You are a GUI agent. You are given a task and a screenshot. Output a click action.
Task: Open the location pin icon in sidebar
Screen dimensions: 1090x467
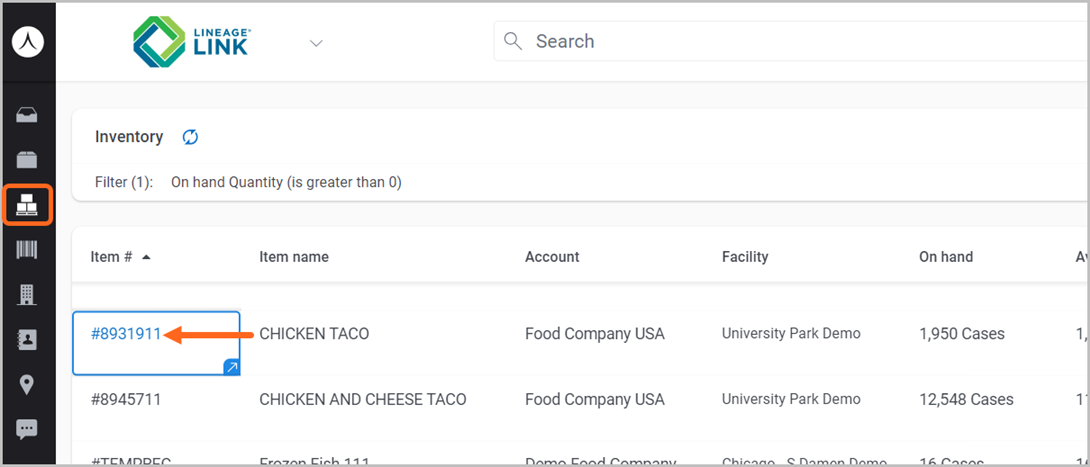27,385
